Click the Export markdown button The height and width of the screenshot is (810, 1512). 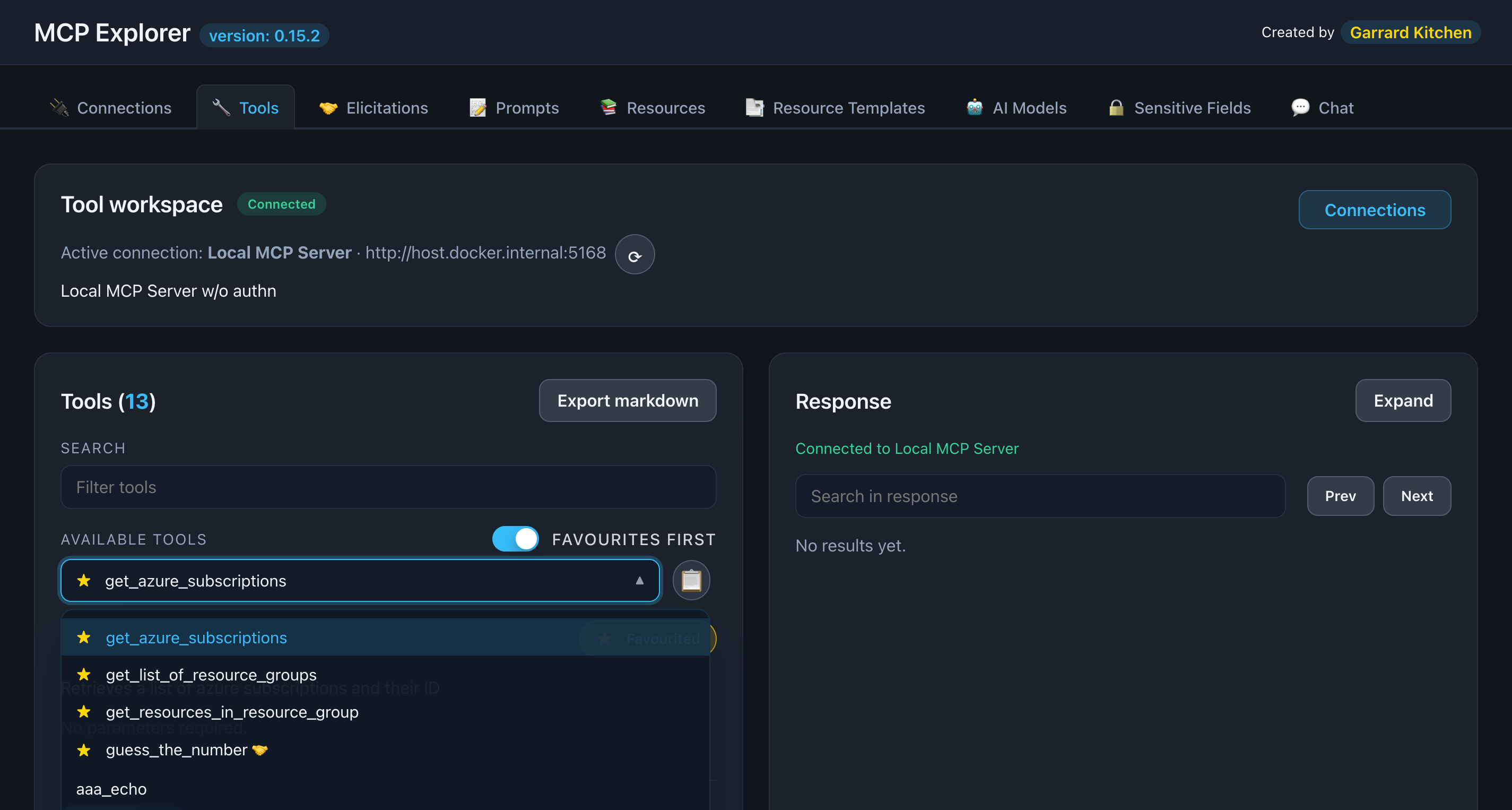click(627, 400)
